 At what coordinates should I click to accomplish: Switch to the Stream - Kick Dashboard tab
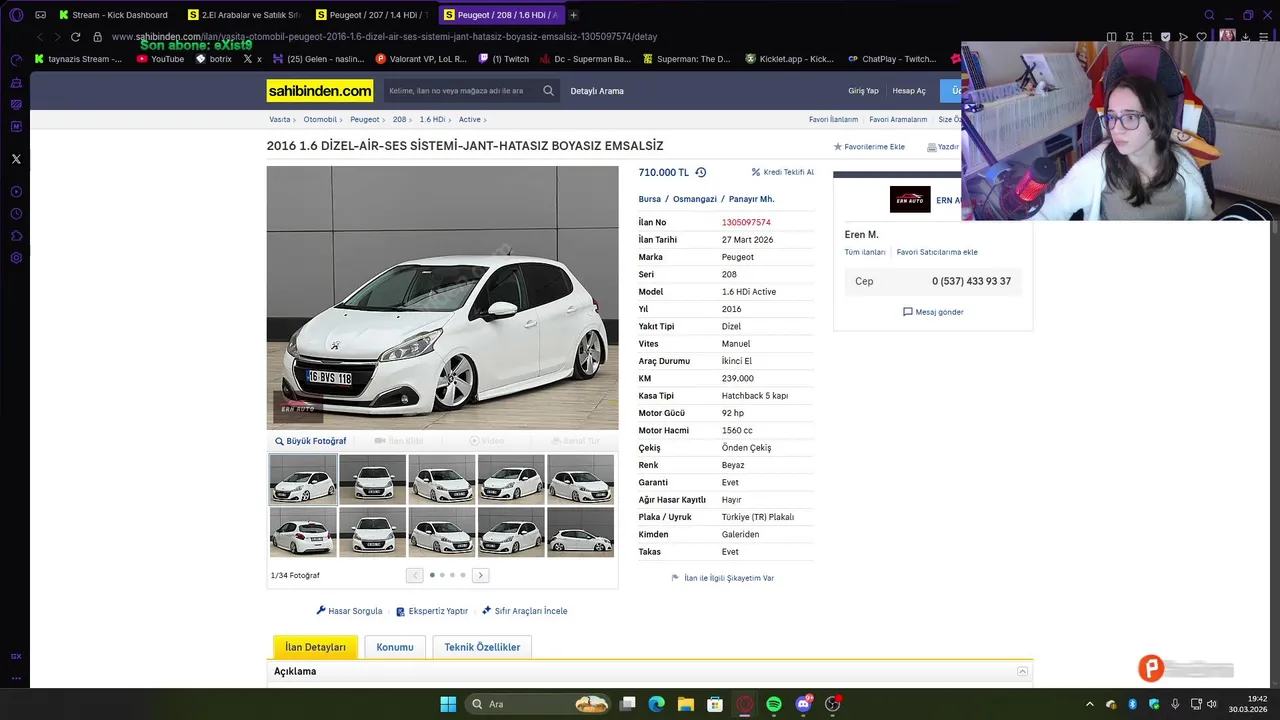click(x=113, y=15)
